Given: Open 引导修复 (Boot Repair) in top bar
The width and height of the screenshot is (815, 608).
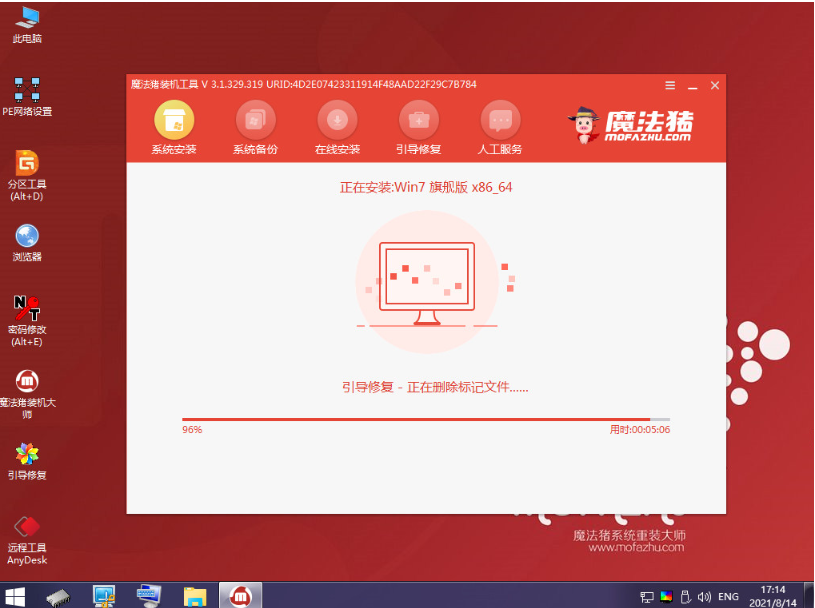Looking at the screenshot, I should [419, 121].
